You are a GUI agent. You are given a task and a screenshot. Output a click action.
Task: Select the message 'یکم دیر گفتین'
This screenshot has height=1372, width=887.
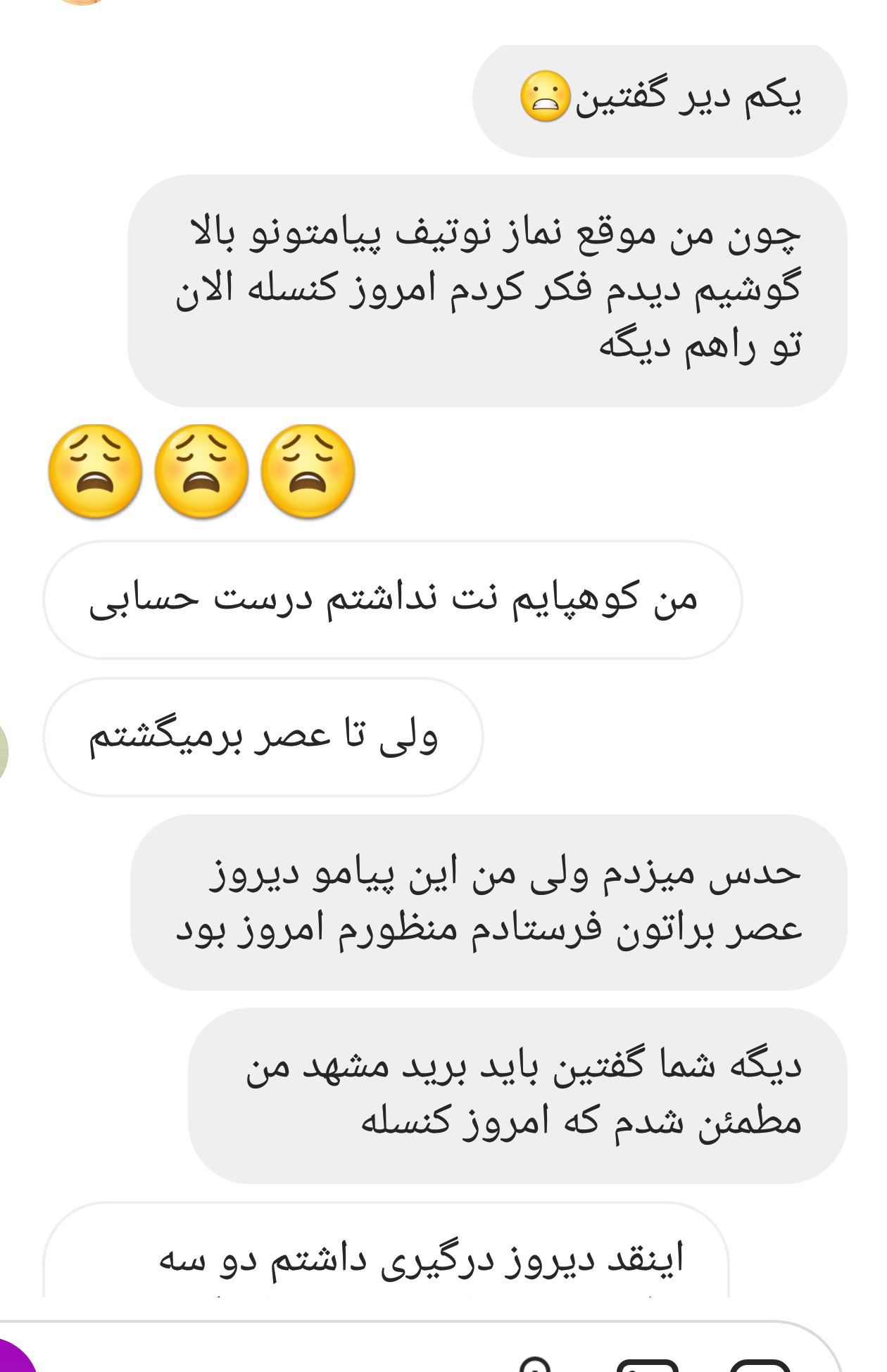coord(660,101)
